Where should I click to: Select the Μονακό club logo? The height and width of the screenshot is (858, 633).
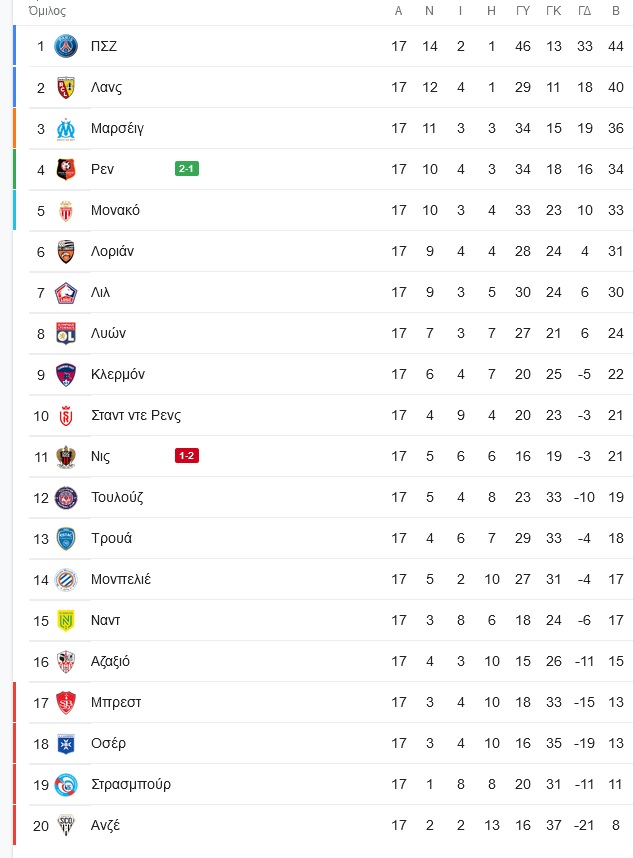click(66, 210)
